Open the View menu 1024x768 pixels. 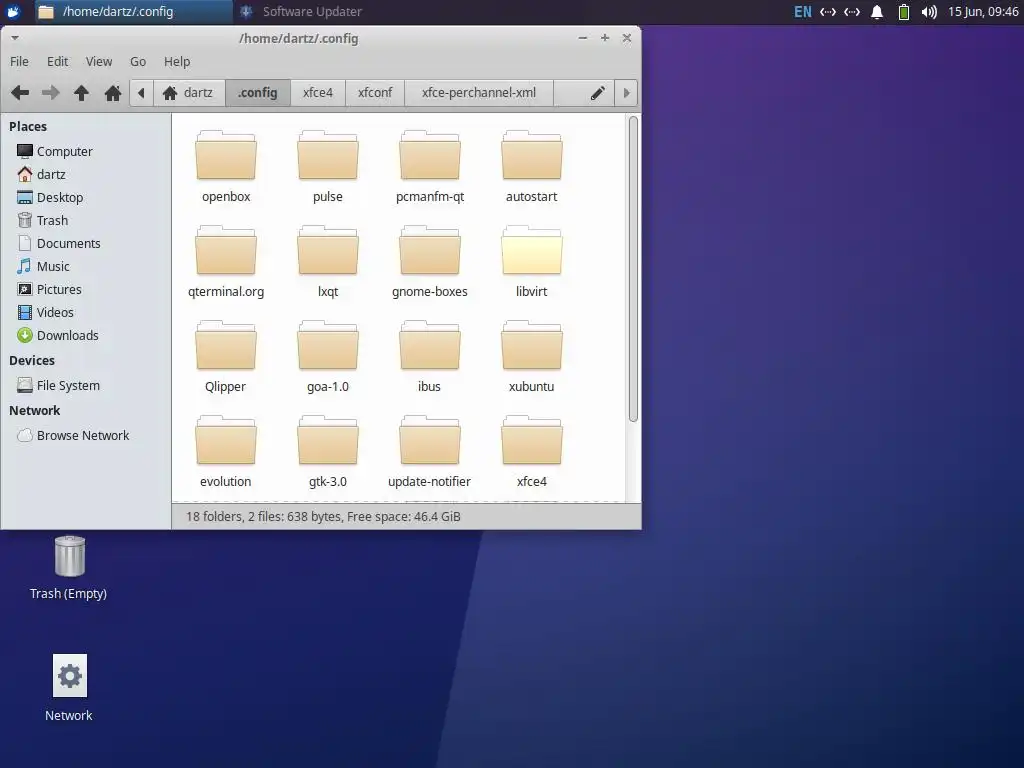(x=99, y=61)
